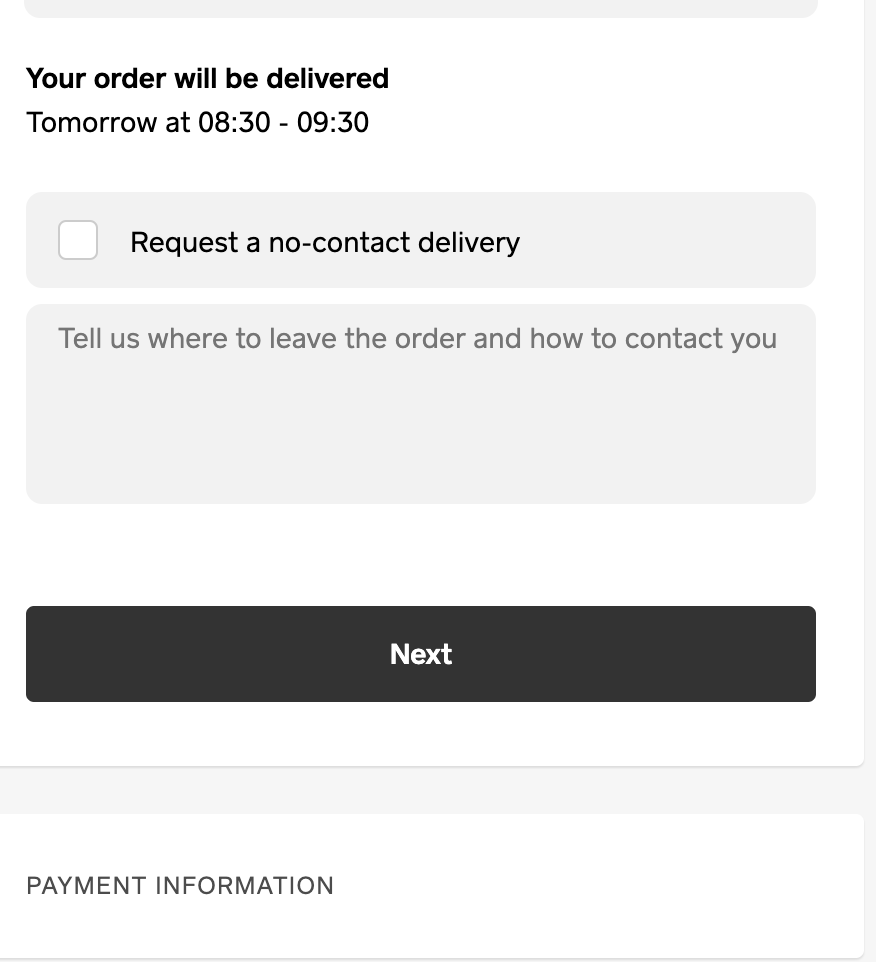Open the PAYMENT INFORMATION section heading
The width and height of the screenshot is (876, 962).
[x=180, y=886]
